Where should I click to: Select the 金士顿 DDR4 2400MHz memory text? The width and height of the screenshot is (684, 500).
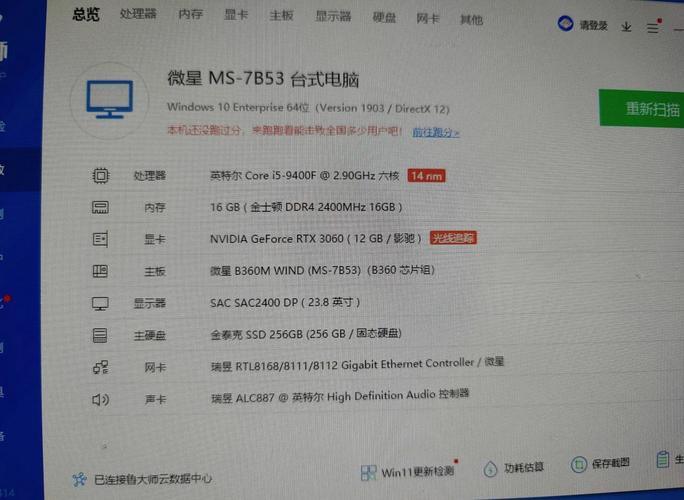tap(306, 207)
